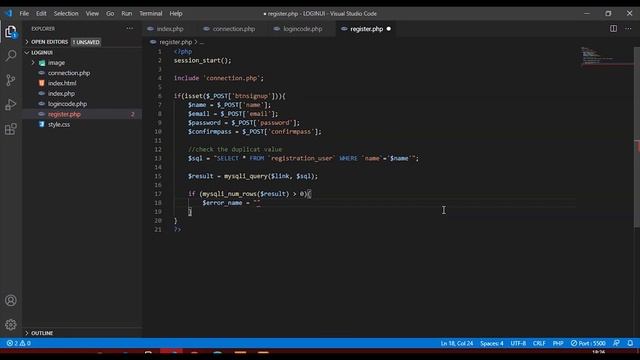Open the Terminal menu
The image size is (640, 360).
pos(151,13)
